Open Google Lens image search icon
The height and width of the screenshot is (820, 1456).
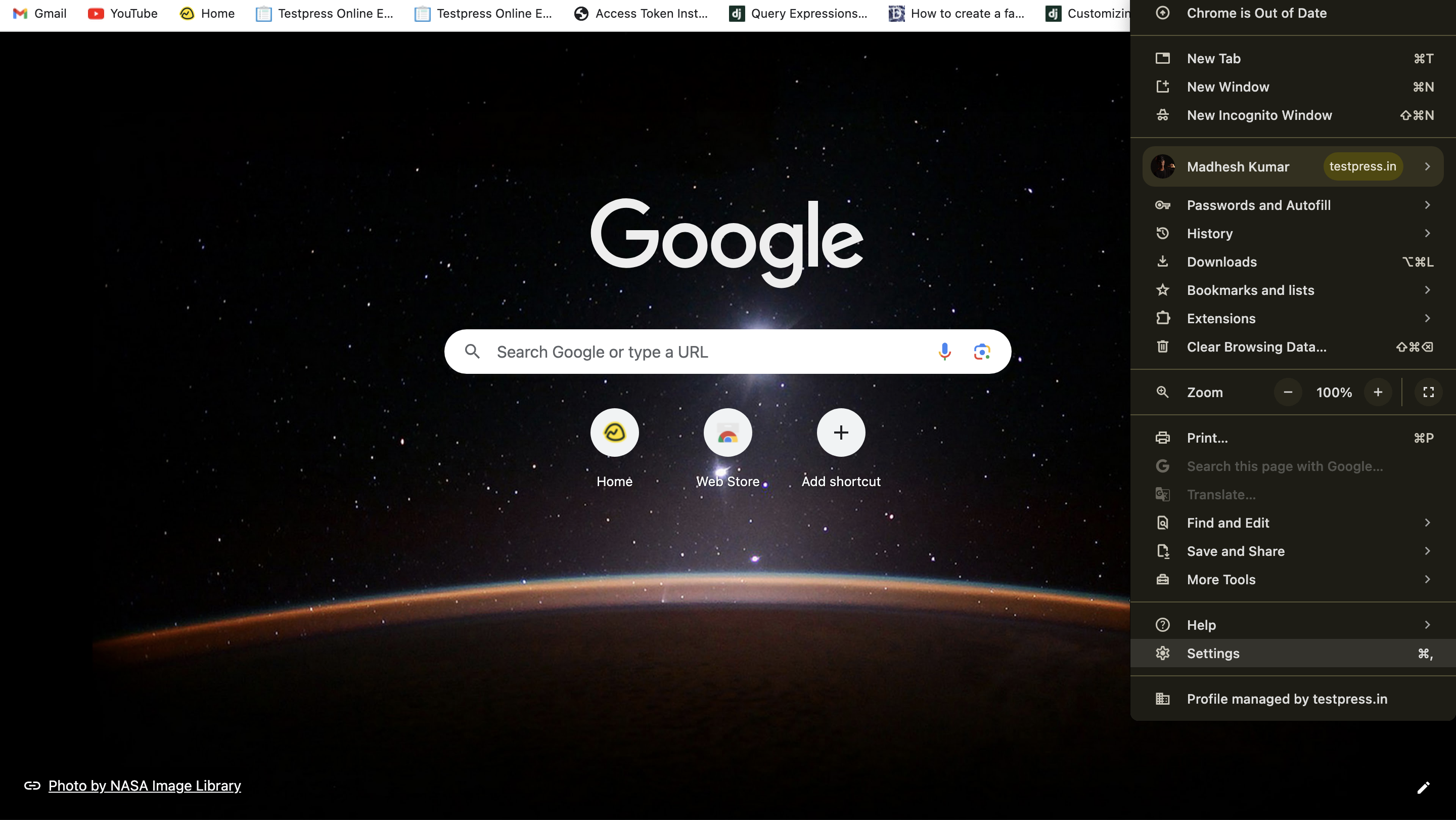coord(982,352)
